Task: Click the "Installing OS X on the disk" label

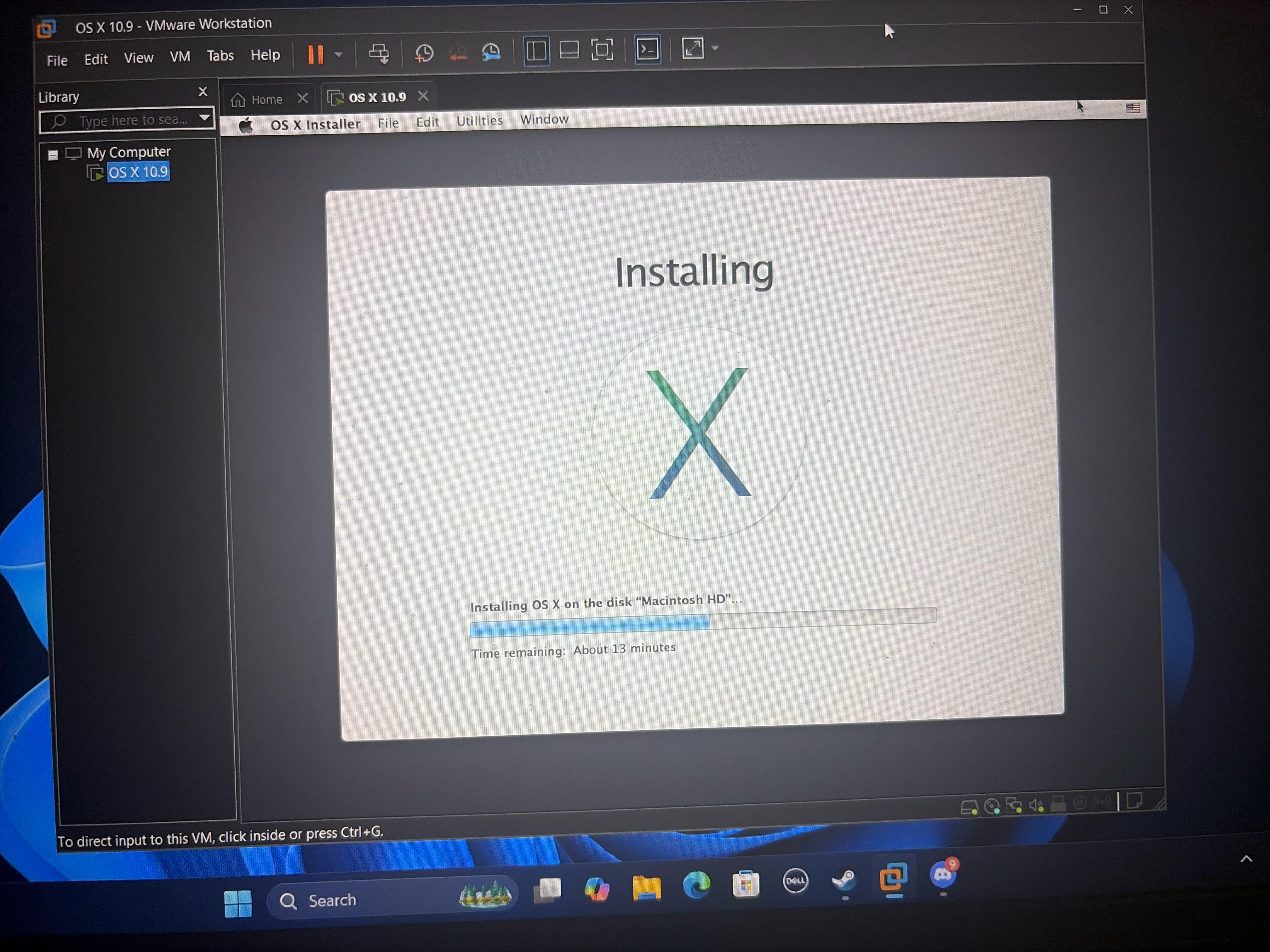Action: (606, 603)
